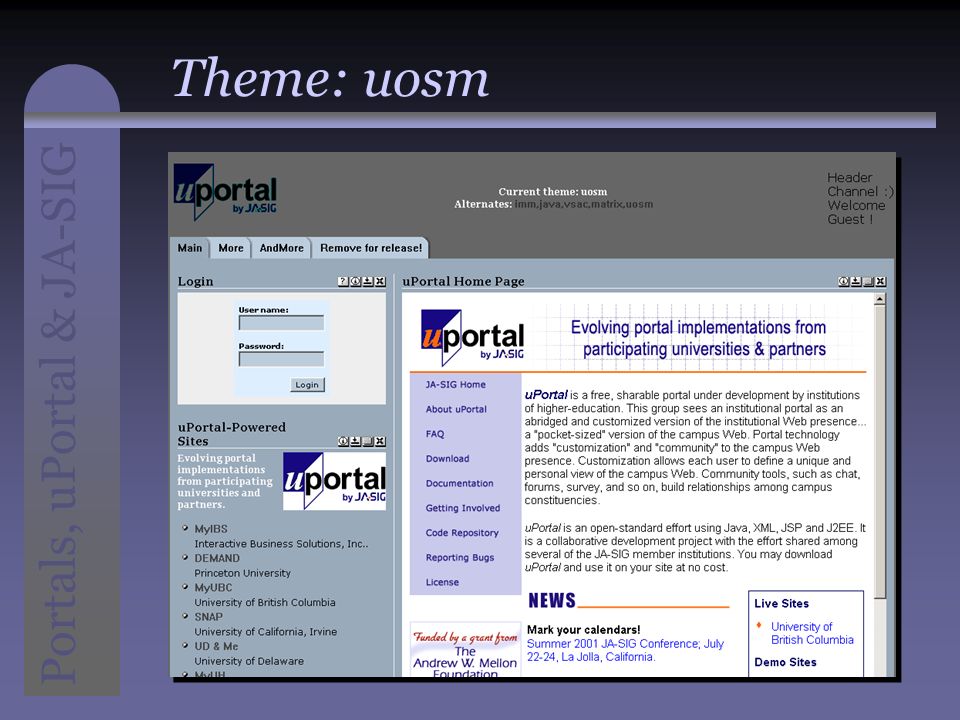Open the About uPortal link
The width and height of the screenshot is (960, 720).
(x=456, y=409)
